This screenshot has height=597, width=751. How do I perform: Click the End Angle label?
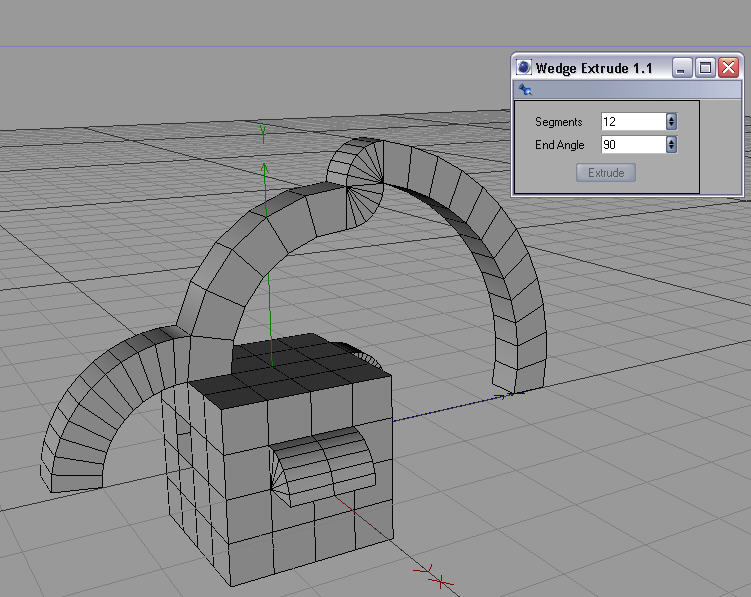(x=559, y=145)
